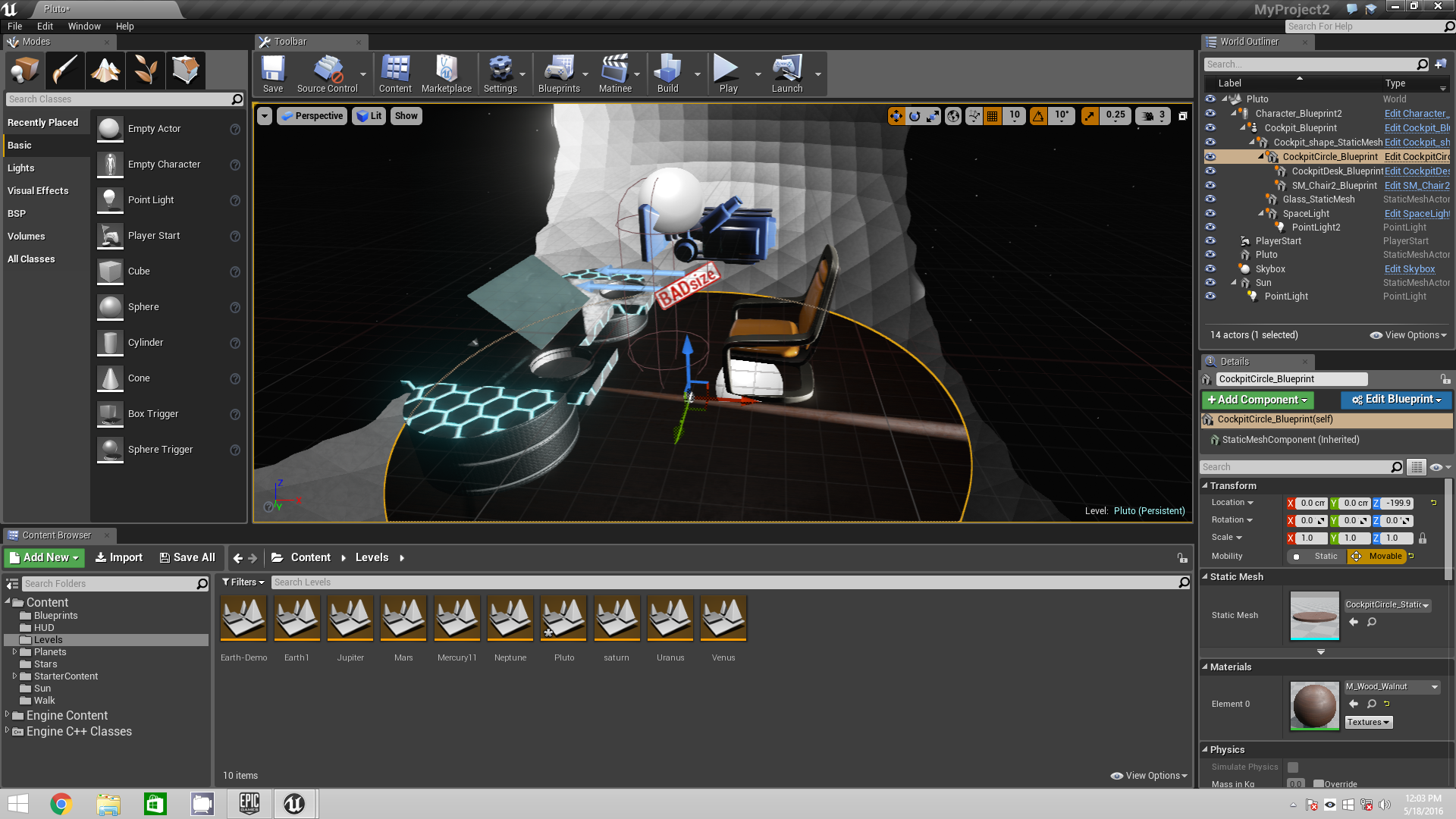Select the Paint mode brush icon
The height and width of the screenshot is (819, 1456).
click(x=65, y=71)
